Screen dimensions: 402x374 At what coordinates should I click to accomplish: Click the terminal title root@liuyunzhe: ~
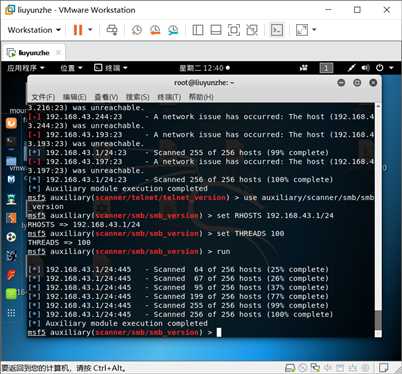coord(204,83)
